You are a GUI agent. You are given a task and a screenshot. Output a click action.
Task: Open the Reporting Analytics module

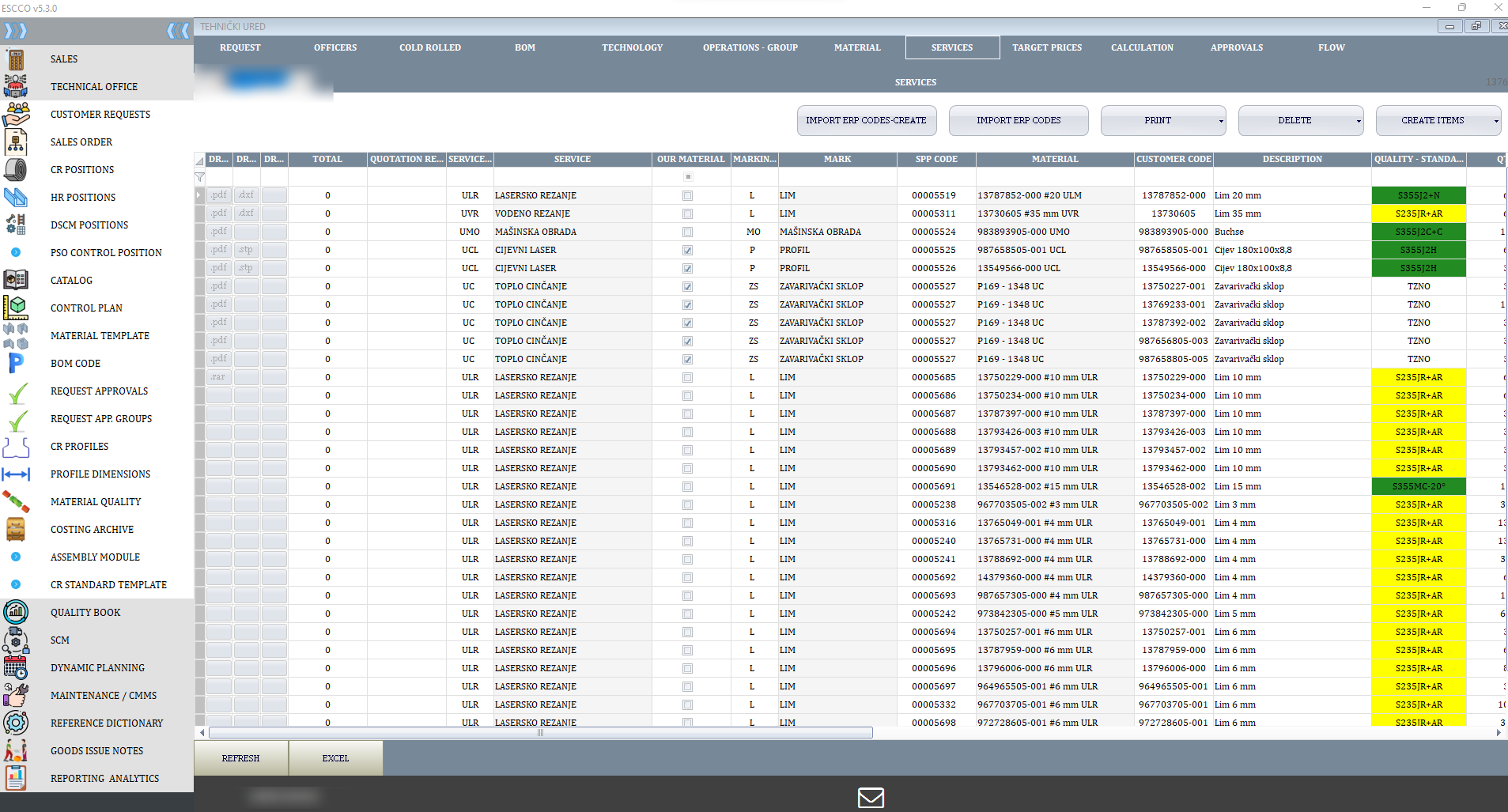pos(16,778)
